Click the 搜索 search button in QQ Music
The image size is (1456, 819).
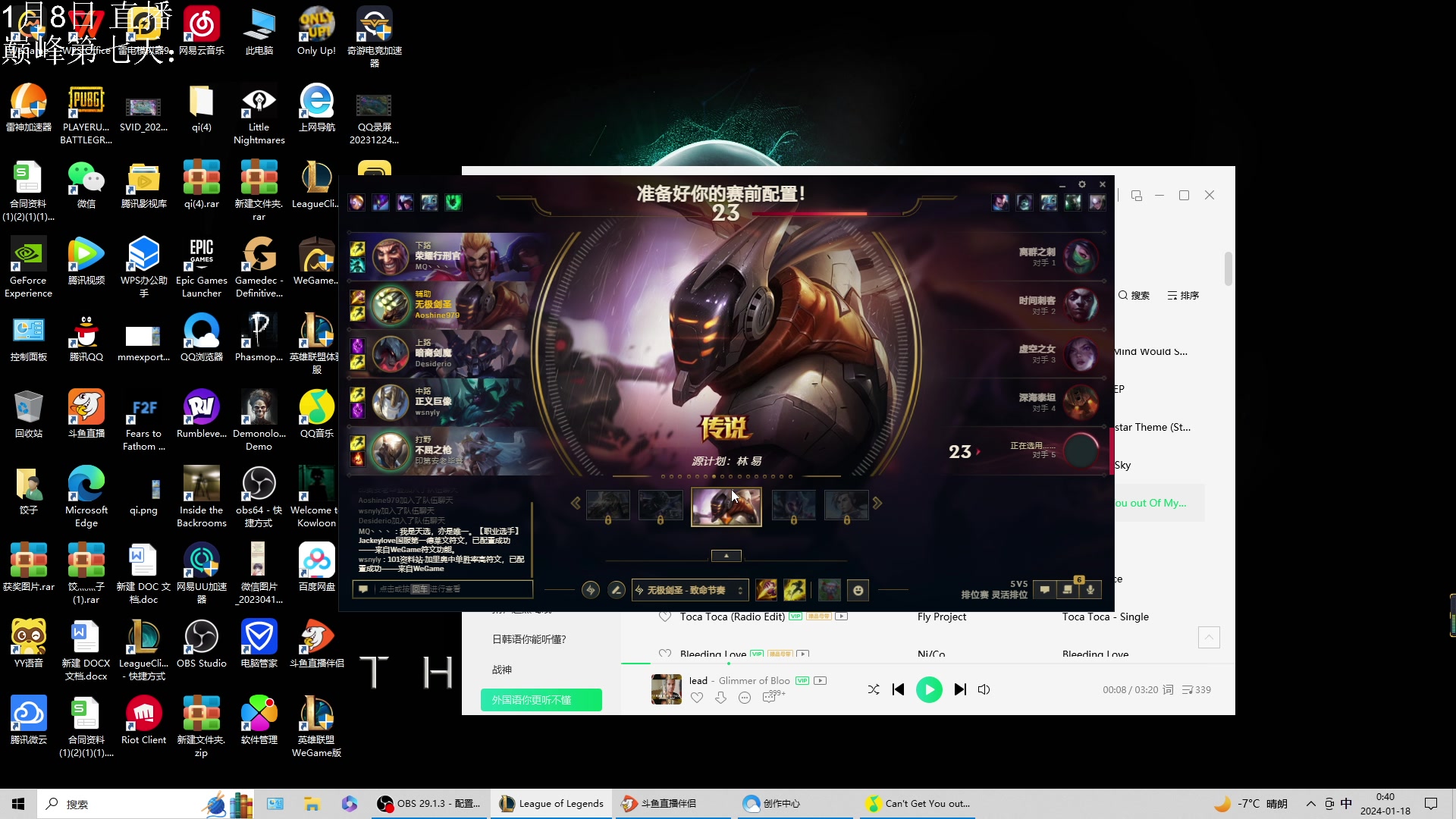(x=1134, y=295)
